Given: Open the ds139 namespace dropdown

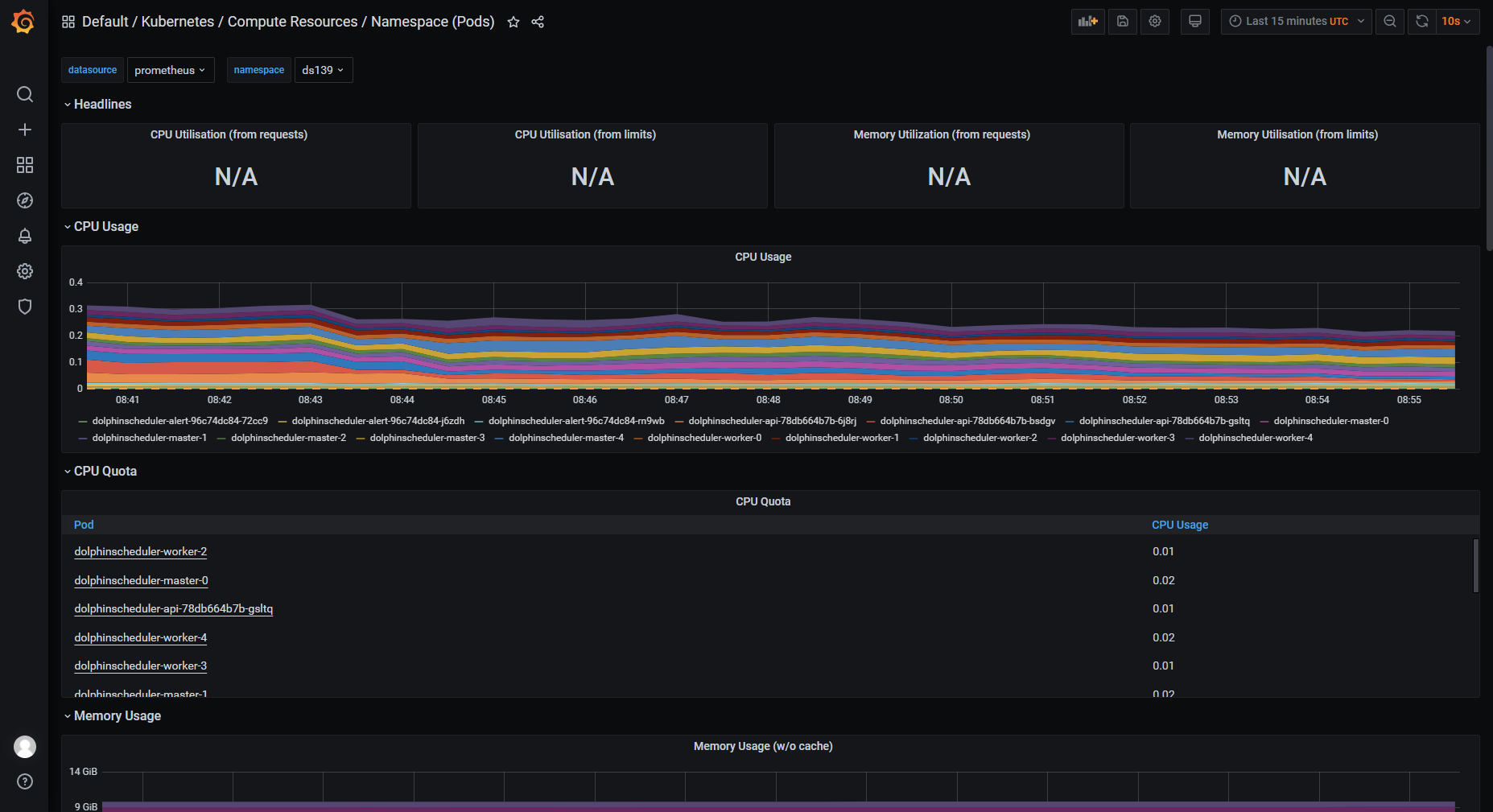Looking at the screenshot, I should [x=323, y=70].
